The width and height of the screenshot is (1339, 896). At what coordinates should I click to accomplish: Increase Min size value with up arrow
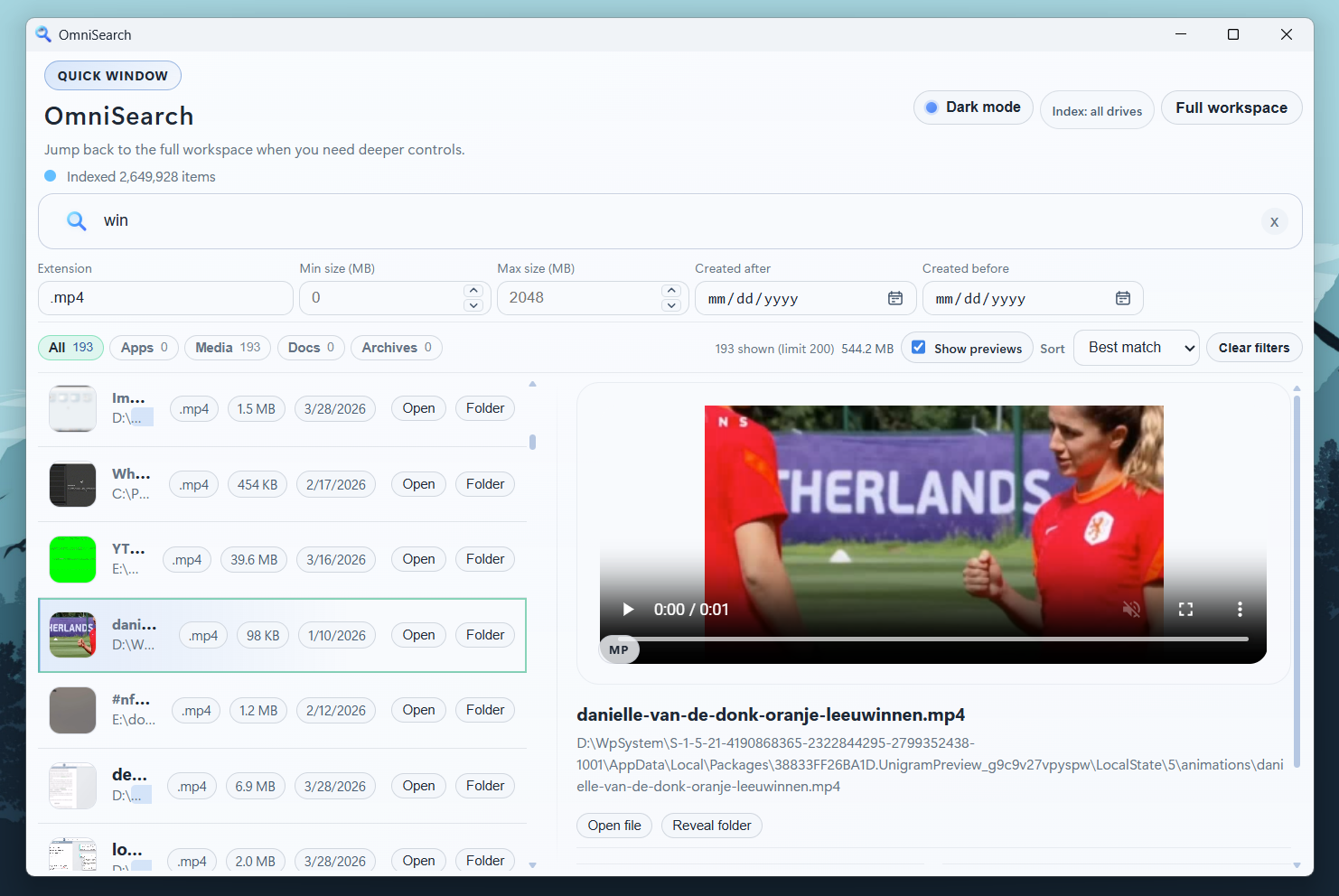[473, 291]
